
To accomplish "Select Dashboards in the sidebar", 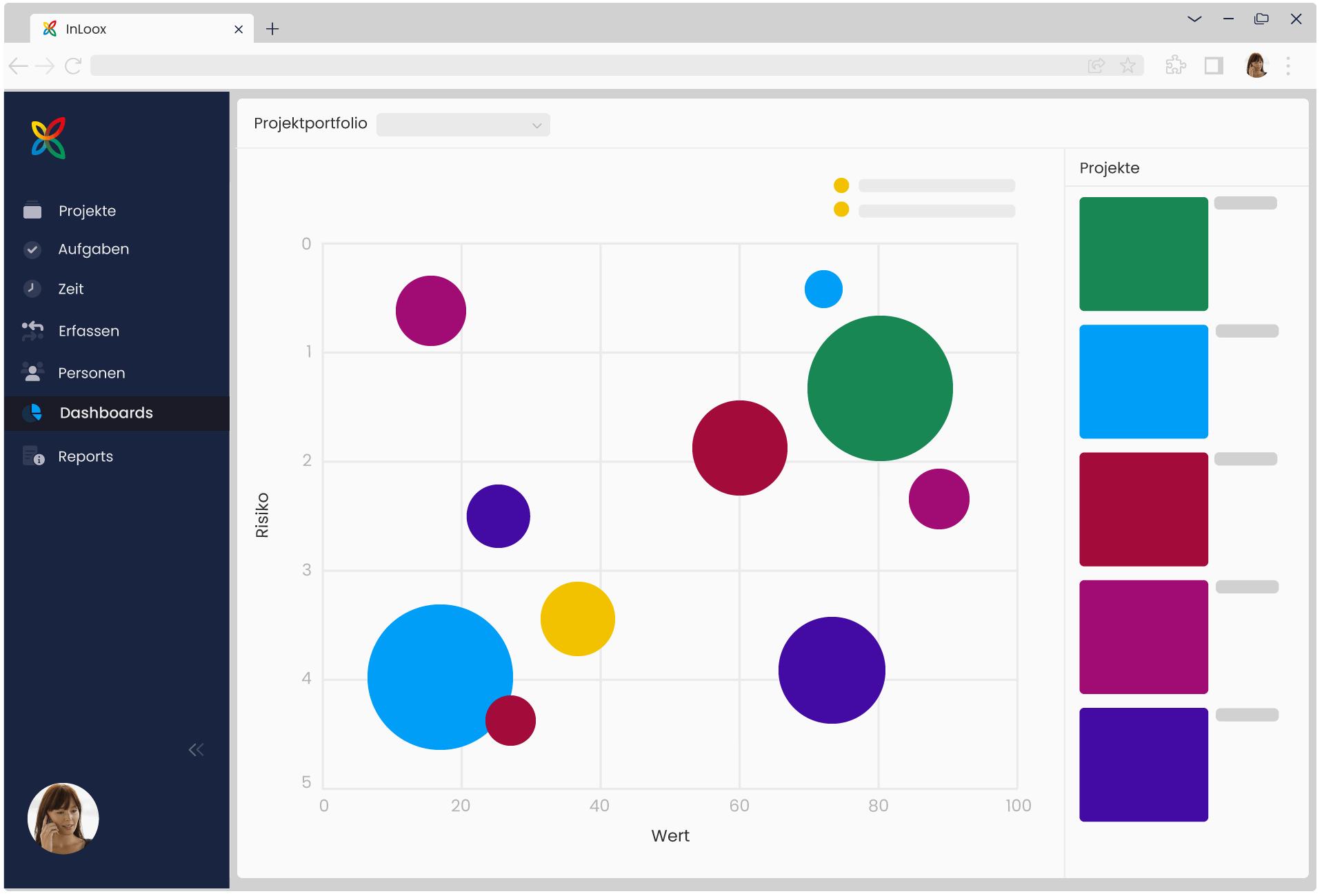I will tap(117, 414).
